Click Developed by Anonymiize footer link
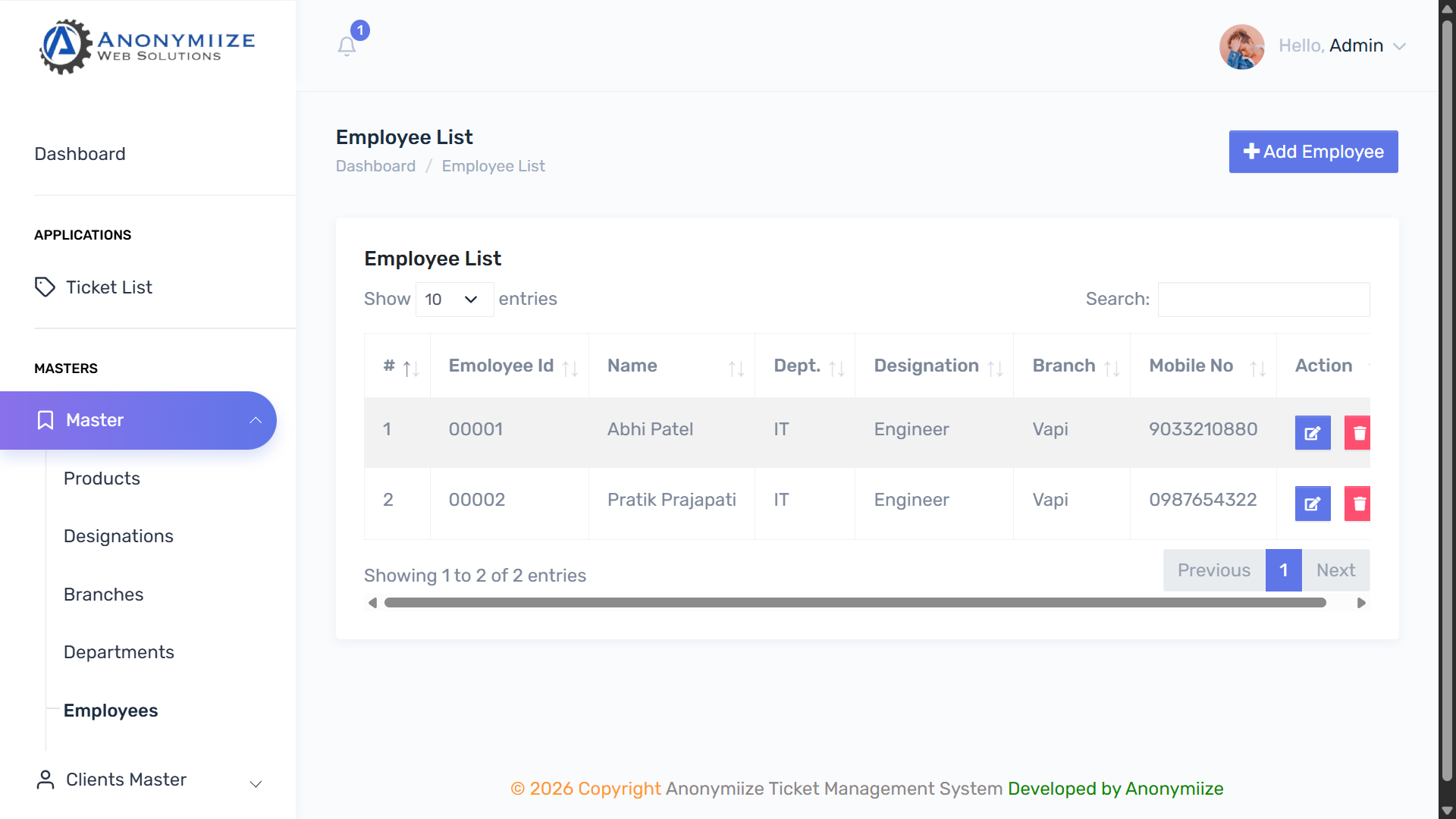 [x=1115, y=789]
